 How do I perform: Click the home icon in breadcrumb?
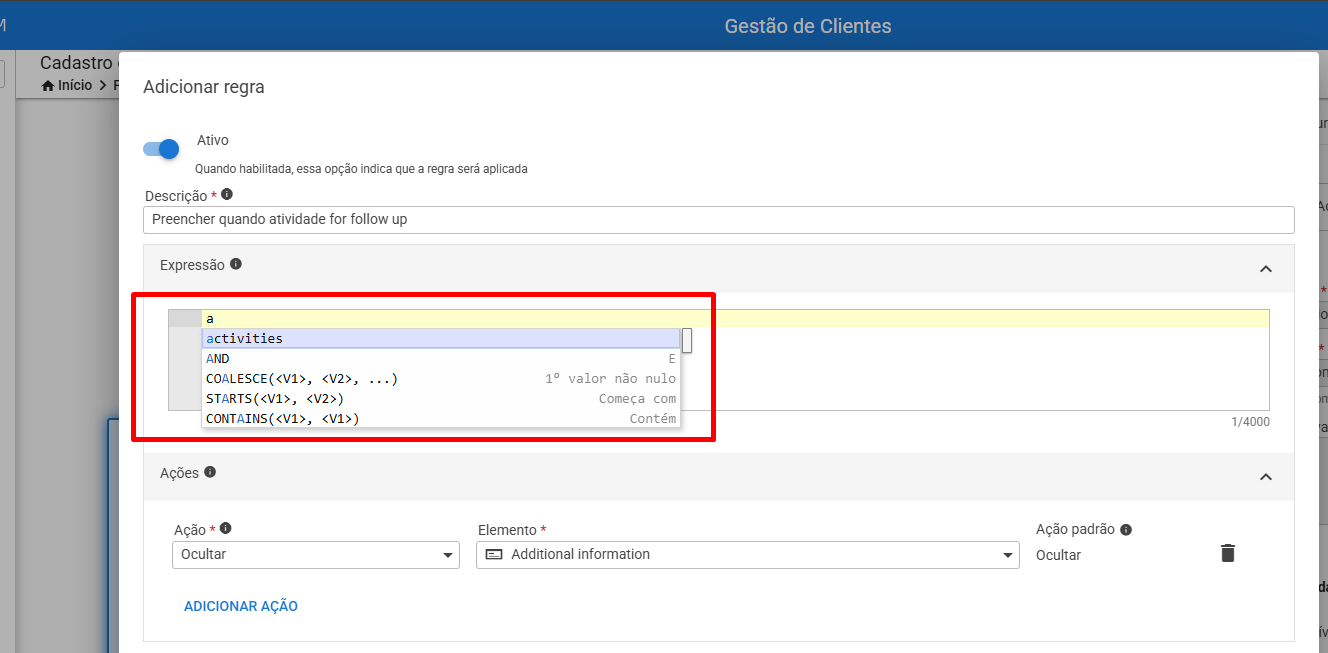coord(47,86)
